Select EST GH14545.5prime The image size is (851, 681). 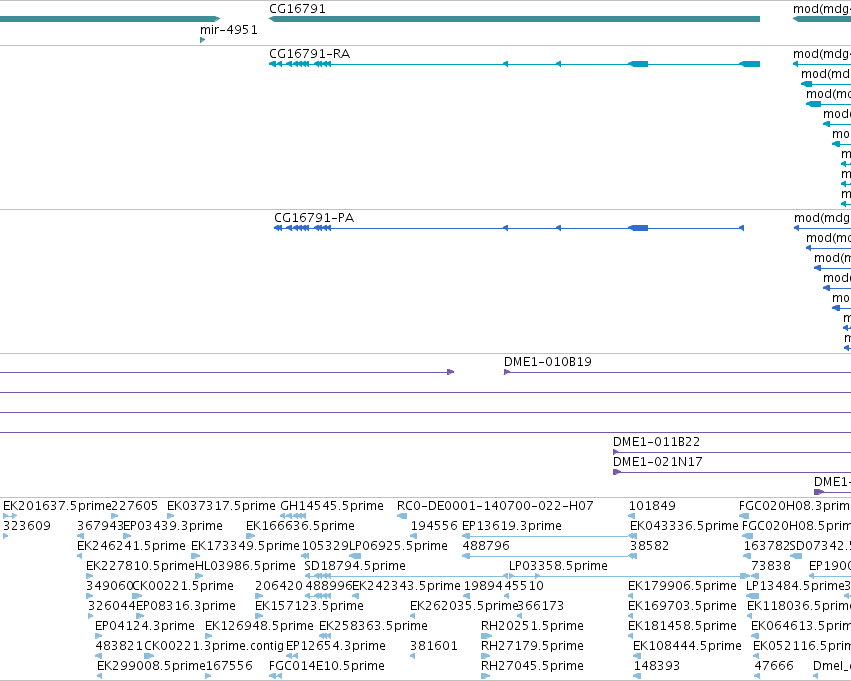click(x=332, y=506)
